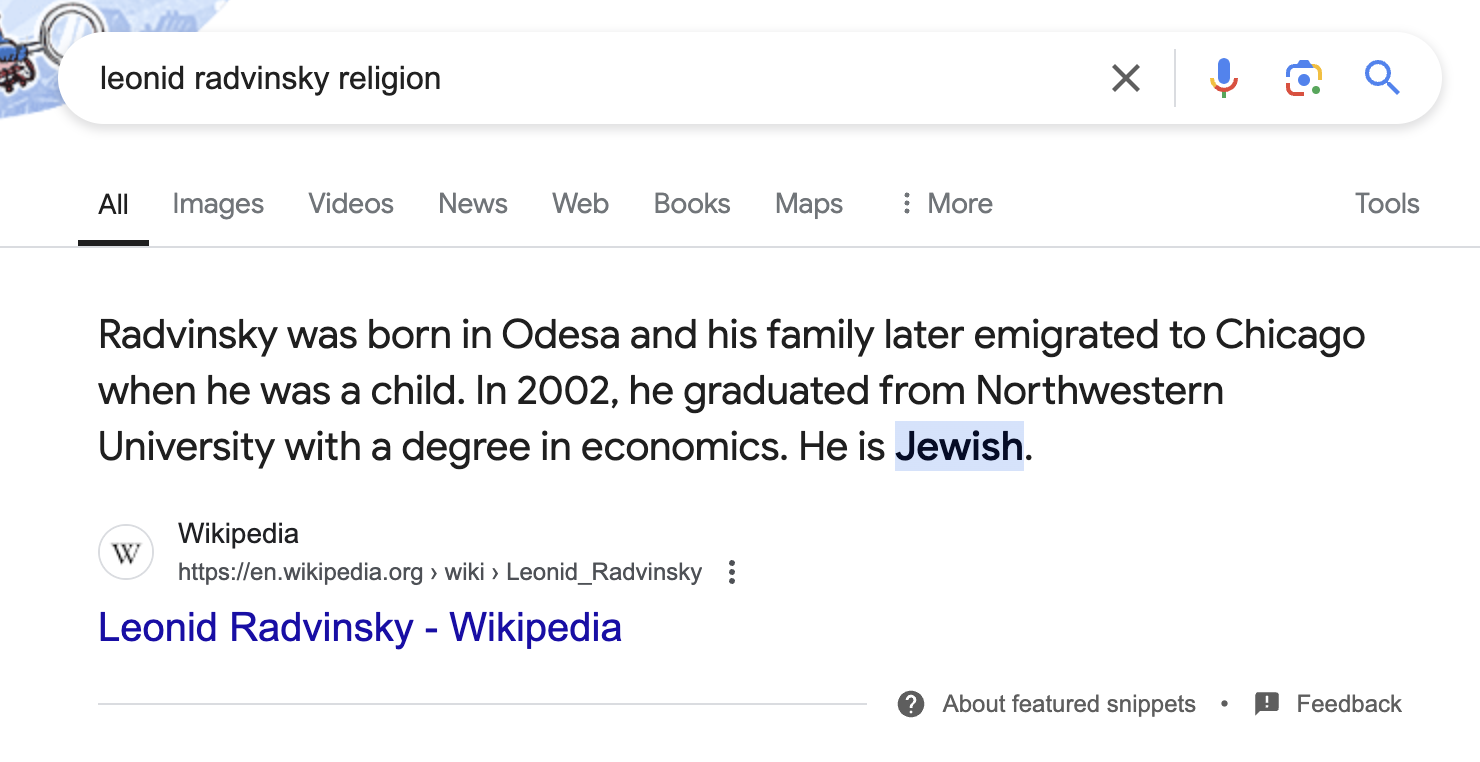Open the Tools options

(x=1387, y=204)
